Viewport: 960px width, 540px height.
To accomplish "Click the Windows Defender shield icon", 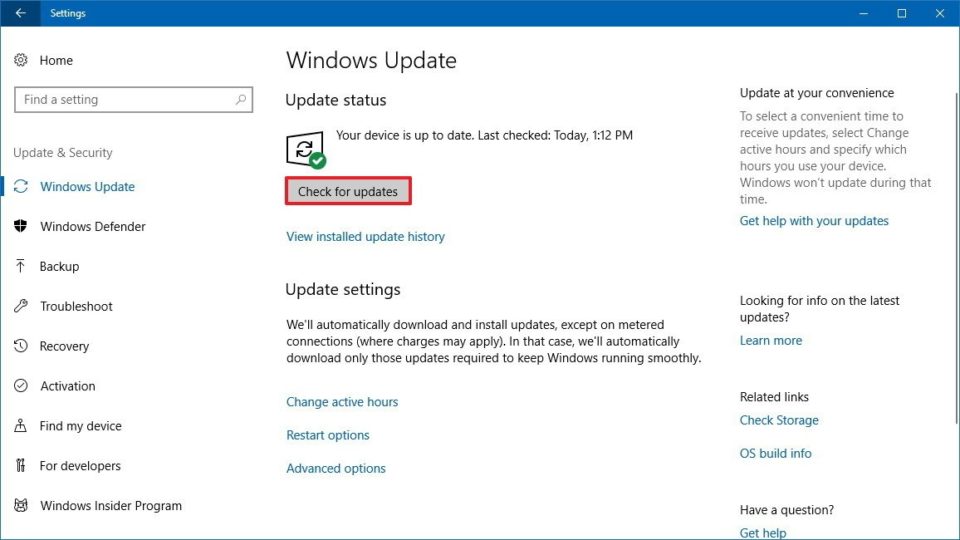I will [21, 227].
